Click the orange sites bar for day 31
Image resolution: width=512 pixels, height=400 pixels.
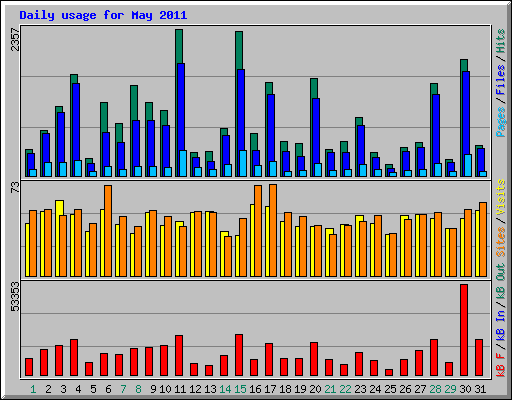coord(483,239)
